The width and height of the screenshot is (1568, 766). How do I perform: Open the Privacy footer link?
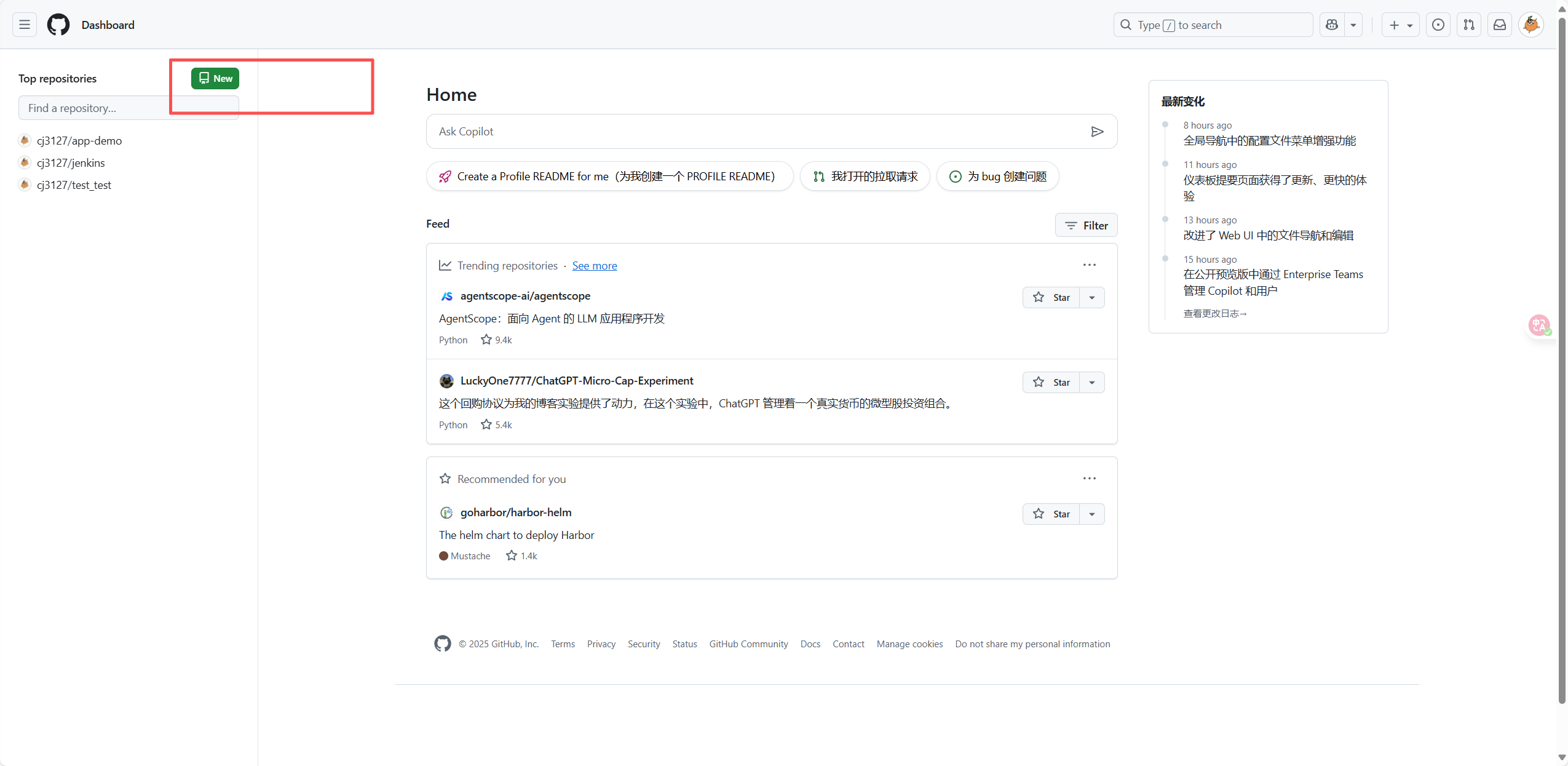pyautogui.click(x=601, y=644)
